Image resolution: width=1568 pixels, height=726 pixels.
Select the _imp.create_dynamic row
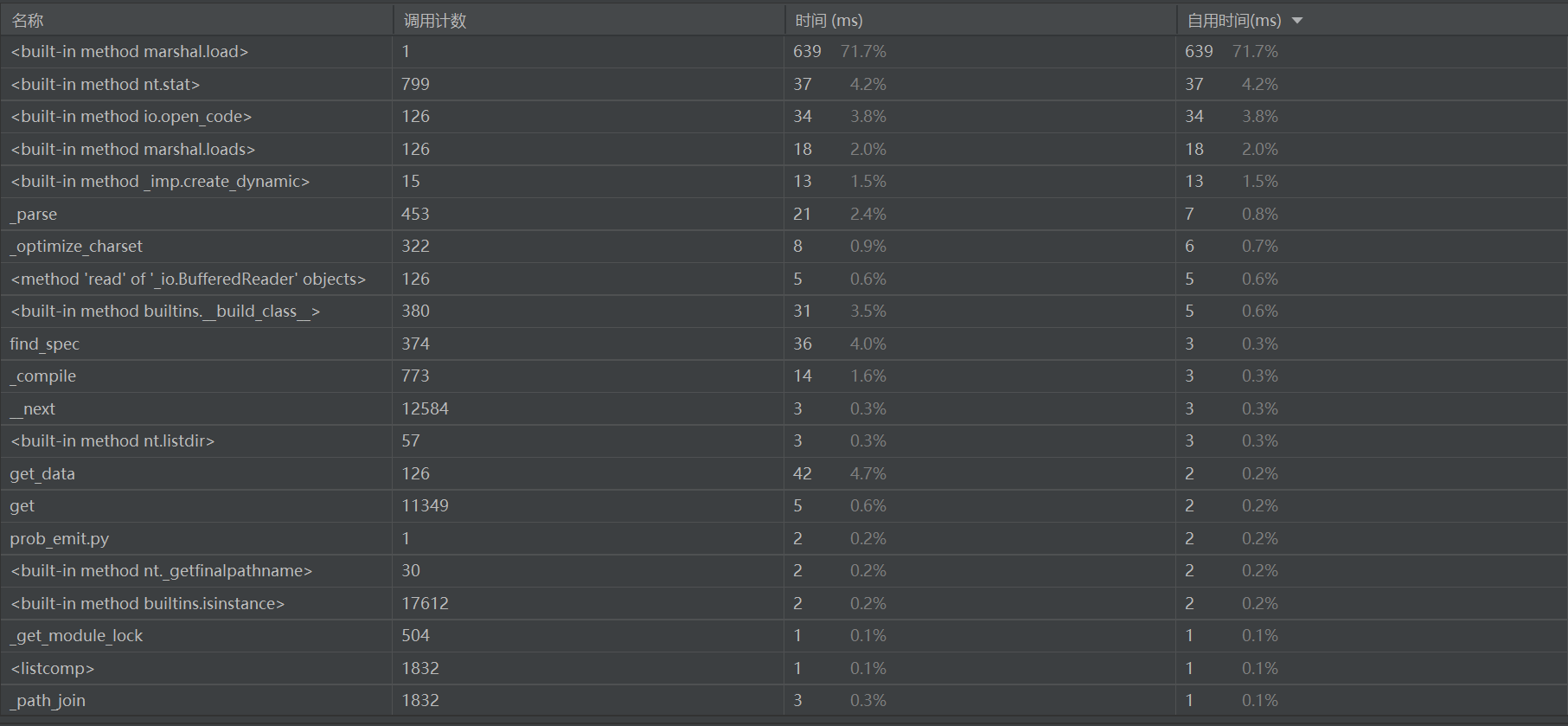(x=784, y=182)
